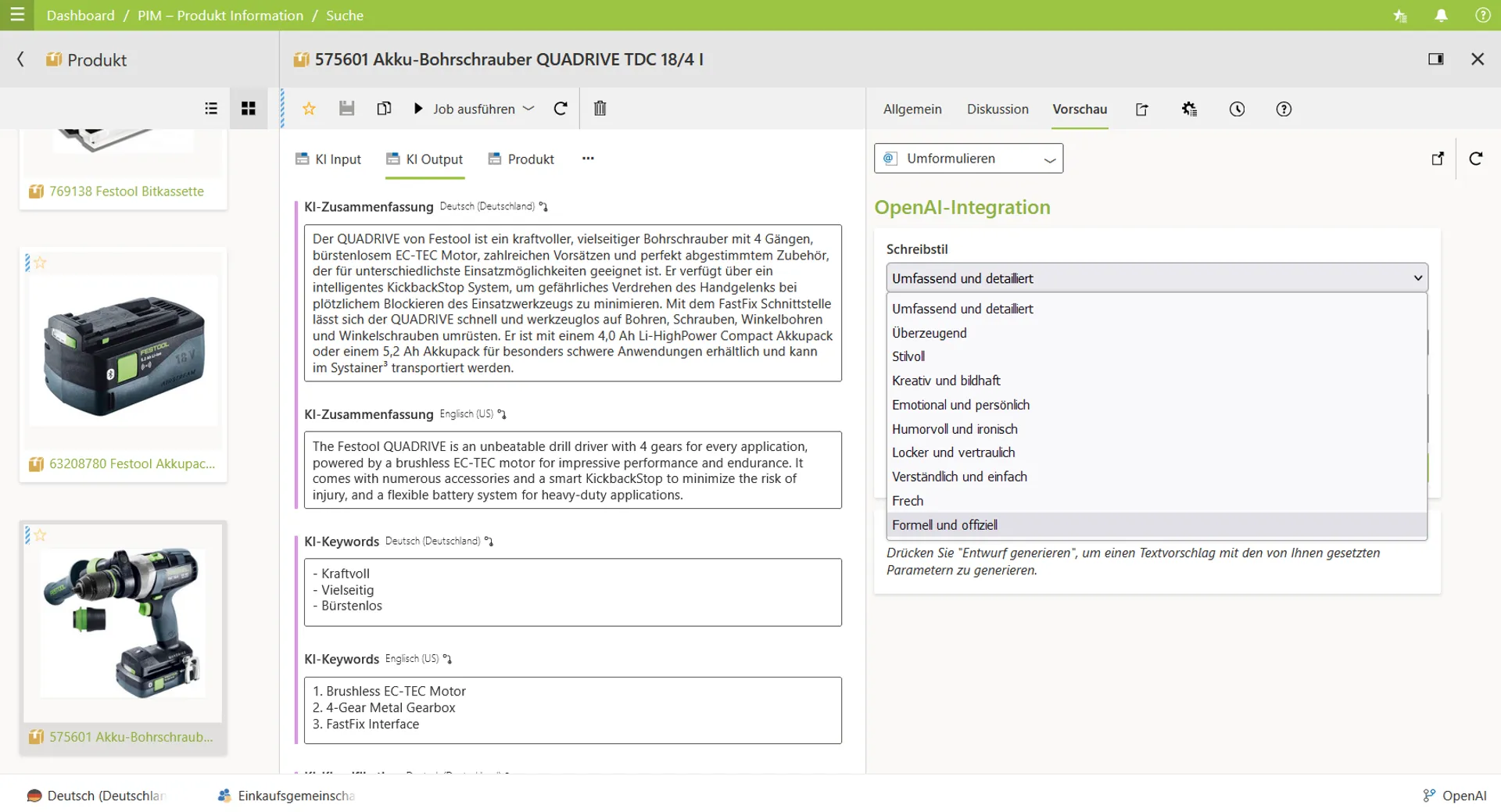Click the copy product icon
Image resolution: width=1501 pixels, height=812 pixels.
(x=384, y=109)
